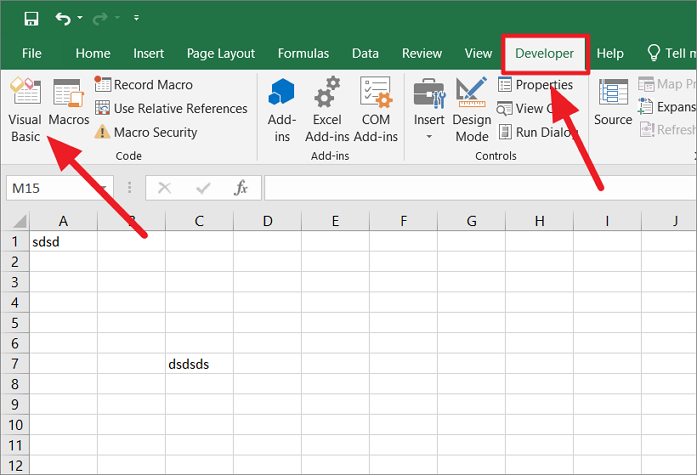Click Refresh Data in XML group

[667, 130]
